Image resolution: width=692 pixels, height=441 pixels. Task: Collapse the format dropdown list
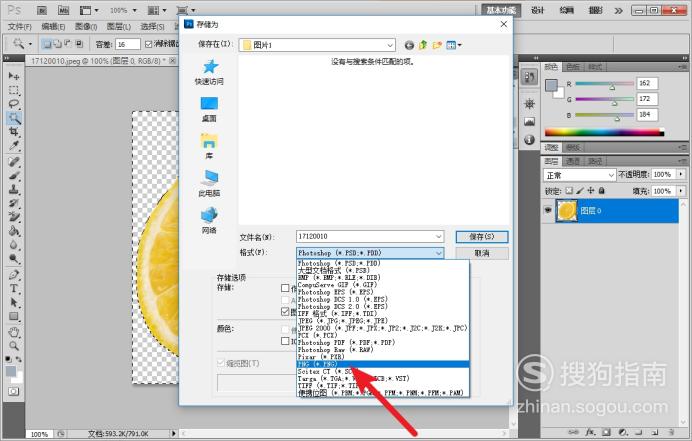click(x=439, y=253)
